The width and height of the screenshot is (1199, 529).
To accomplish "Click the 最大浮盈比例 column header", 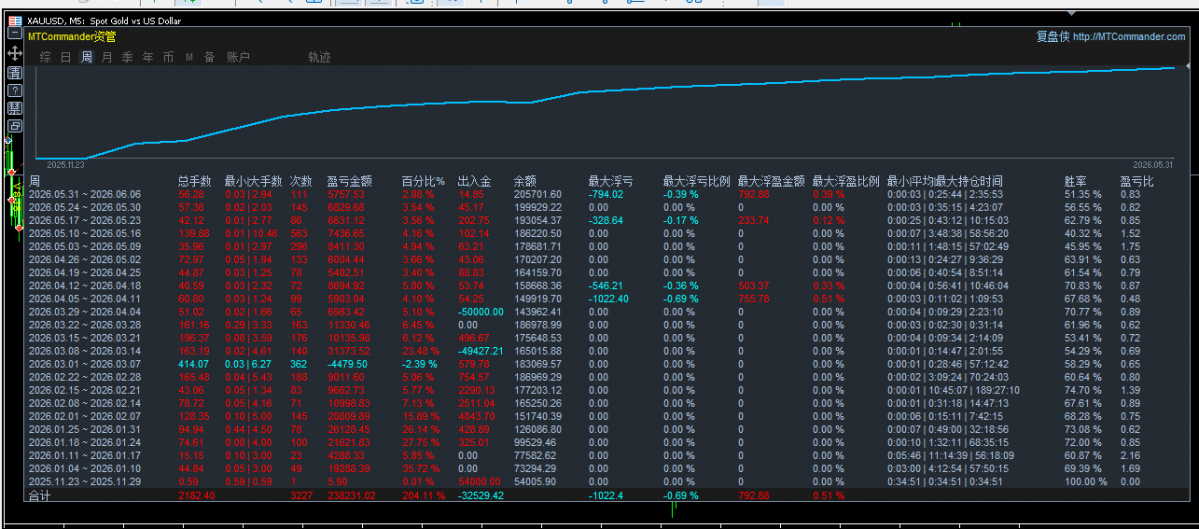I will click(846, 181).
